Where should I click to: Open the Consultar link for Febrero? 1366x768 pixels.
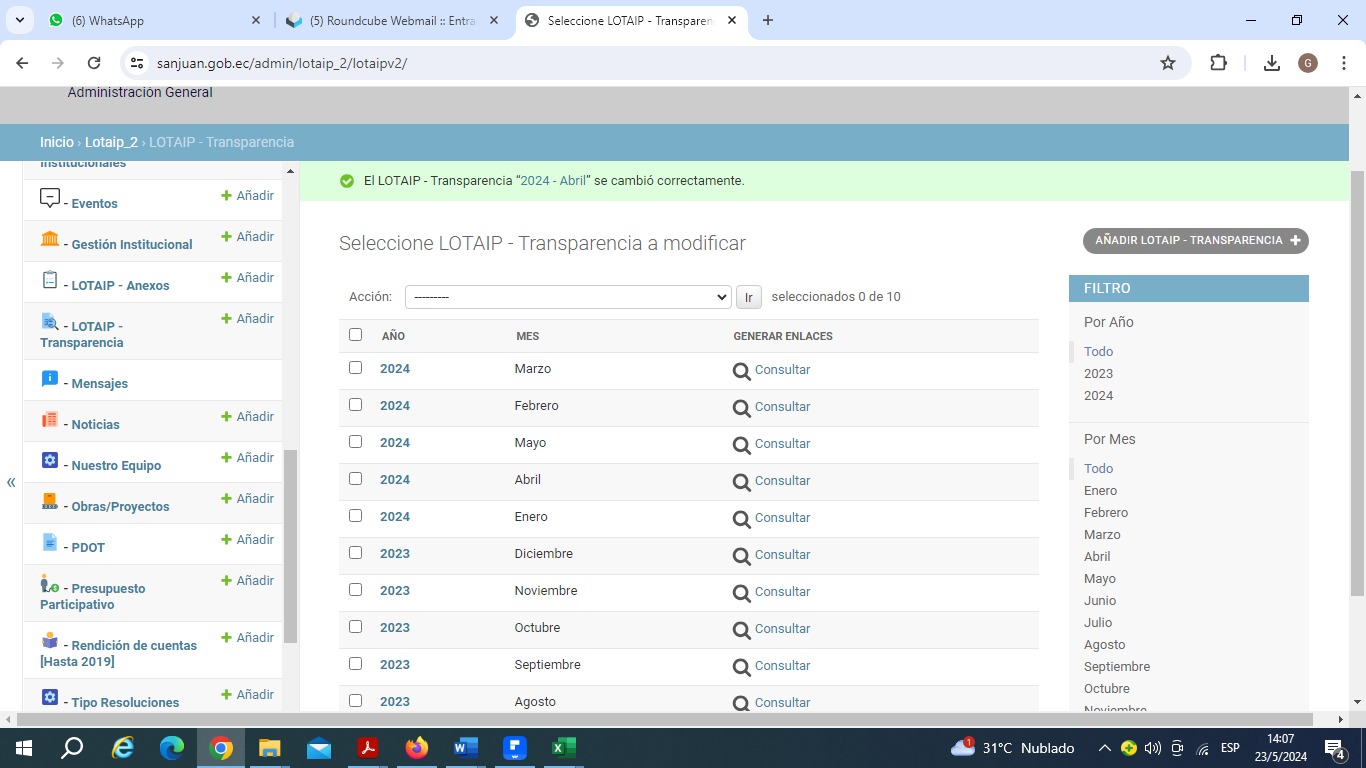[782, 407]
